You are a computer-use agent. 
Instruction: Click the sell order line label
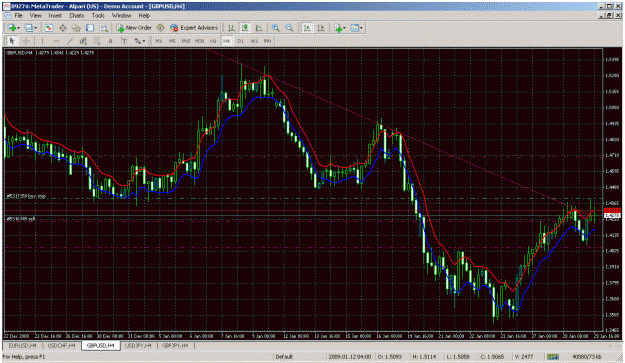click(x=21, y=219)
